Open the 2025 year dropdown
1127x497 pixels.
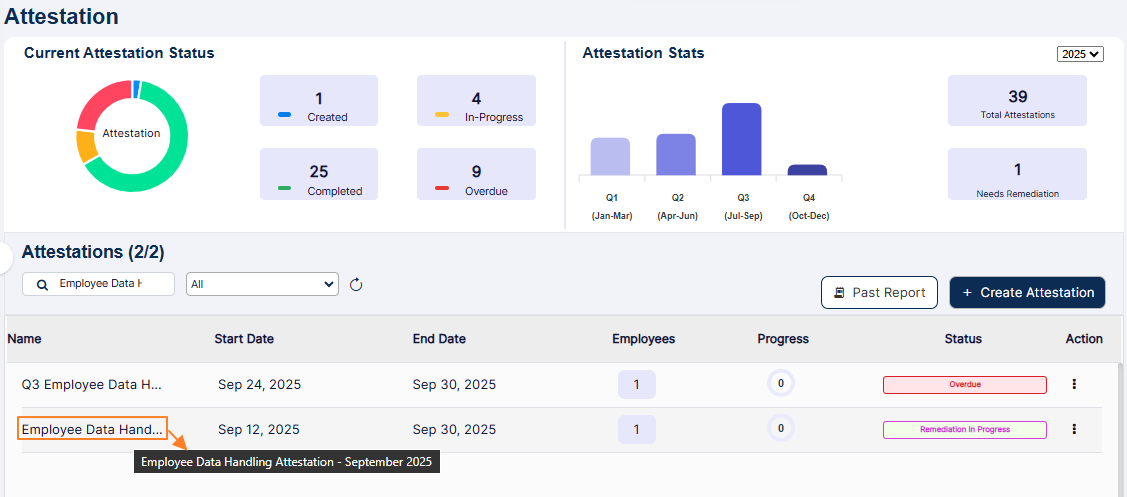tap(1080, 54)
